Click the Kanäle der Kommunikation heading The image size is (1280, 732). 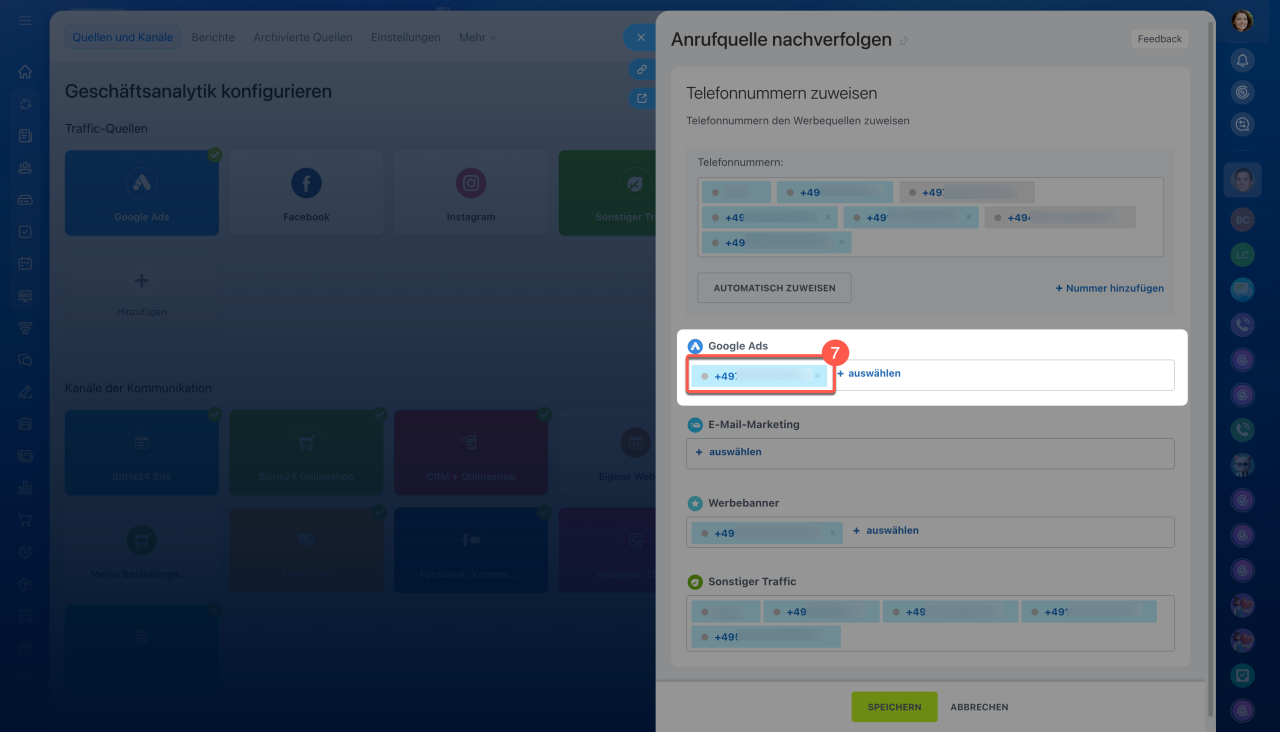coord(138,388)
